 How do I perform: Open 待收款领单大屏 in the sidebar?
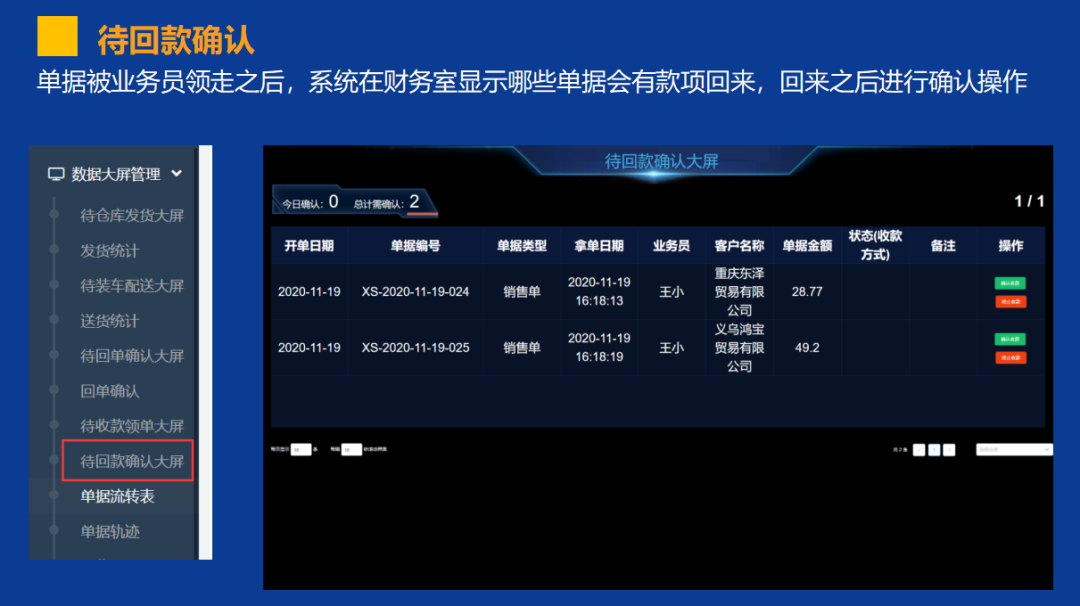[132, 426]
